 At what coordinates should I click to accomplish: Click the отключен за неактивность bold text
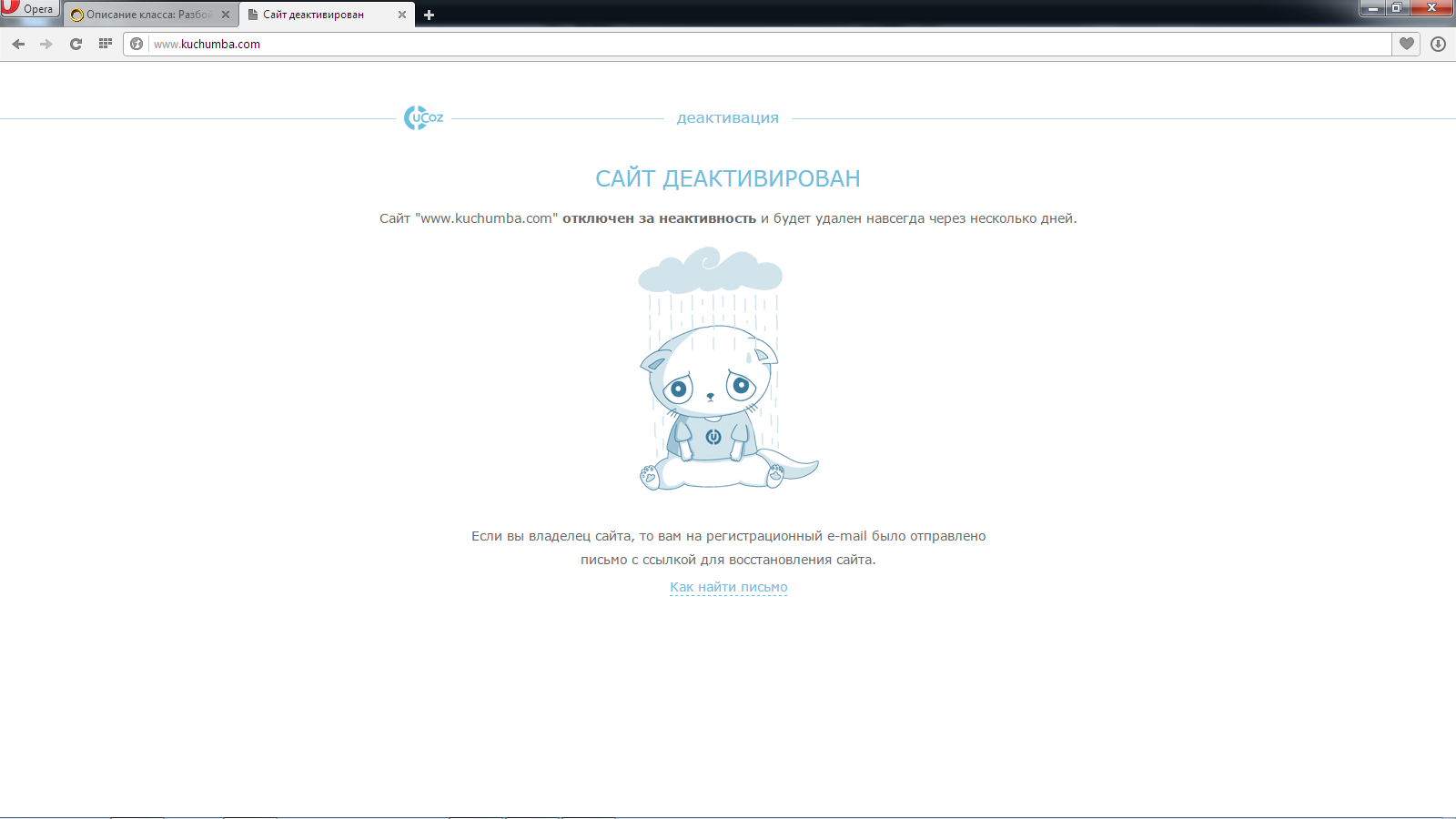(659, 218)
